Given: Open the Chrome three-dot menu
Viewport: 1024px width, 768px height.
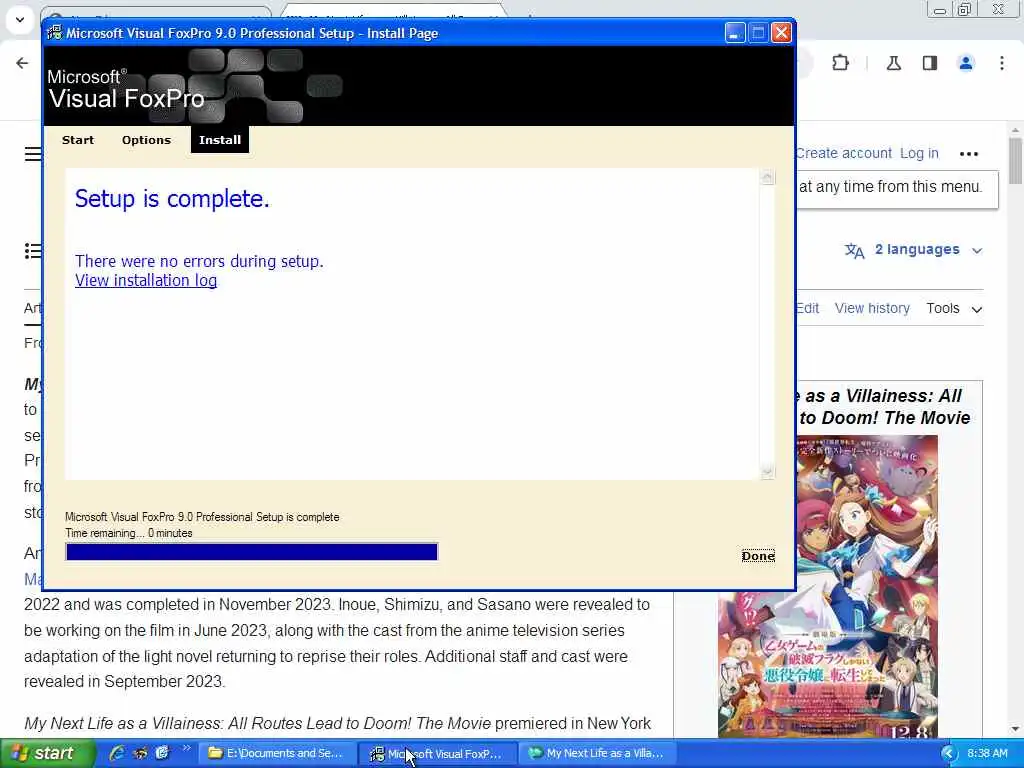Looking at the screenshot, I should (1002, 63).
